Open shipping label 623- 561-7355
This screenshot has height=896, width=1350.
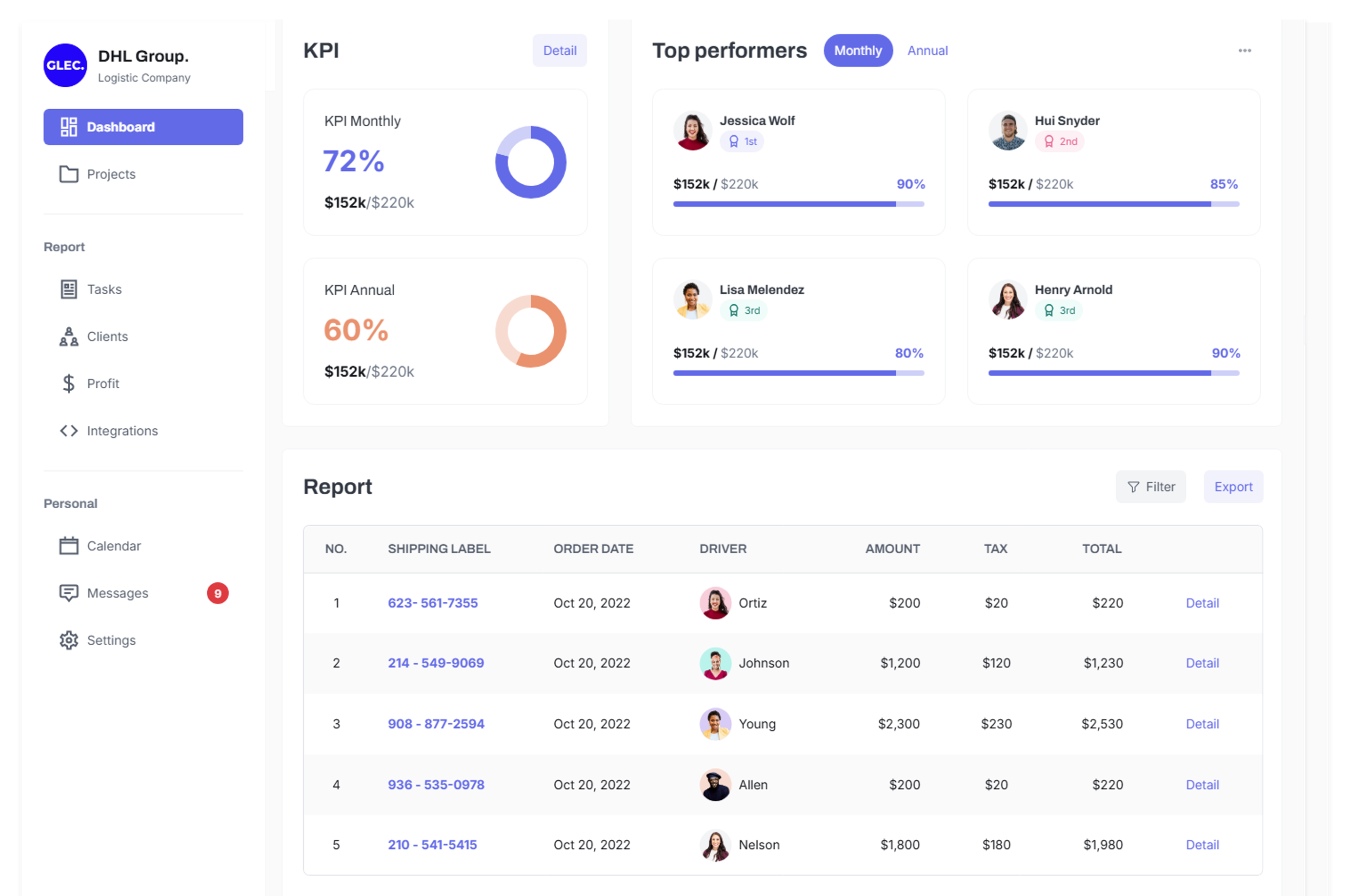pyautogui.click(x=433, y=603)
